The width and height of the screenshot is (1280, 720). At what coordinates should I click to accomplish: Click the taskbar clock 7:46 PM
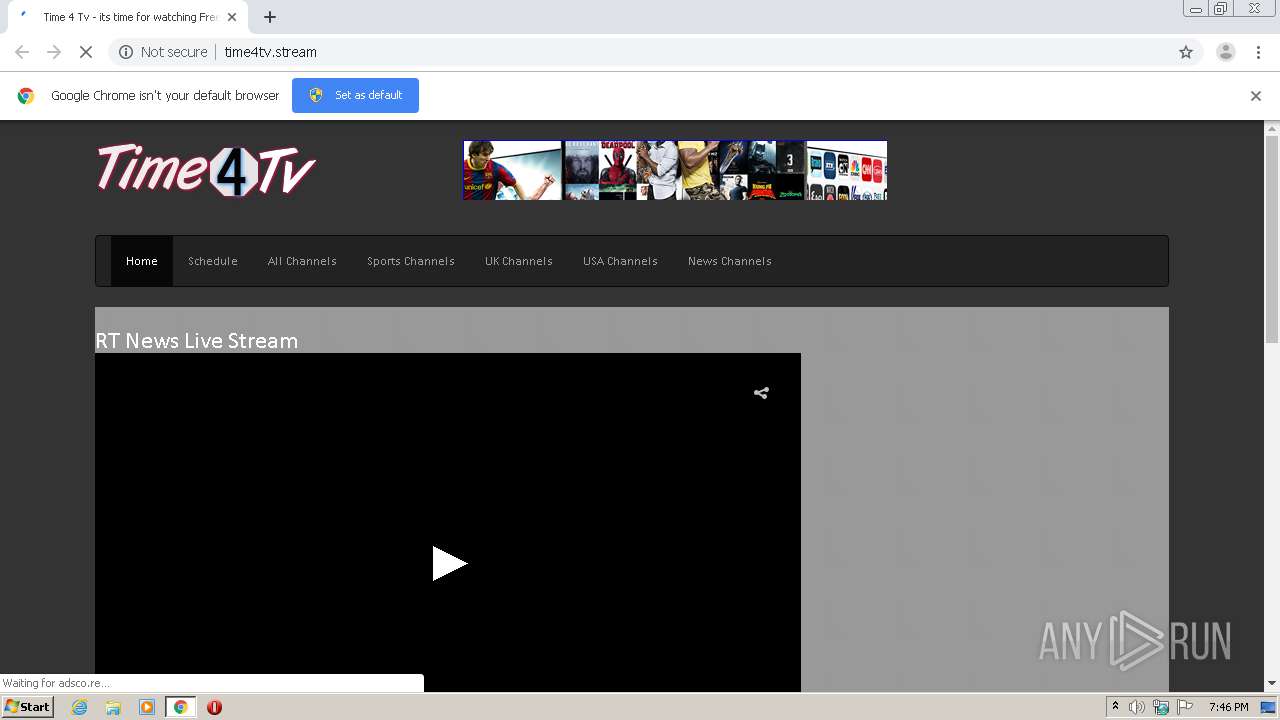point(1228,707)
